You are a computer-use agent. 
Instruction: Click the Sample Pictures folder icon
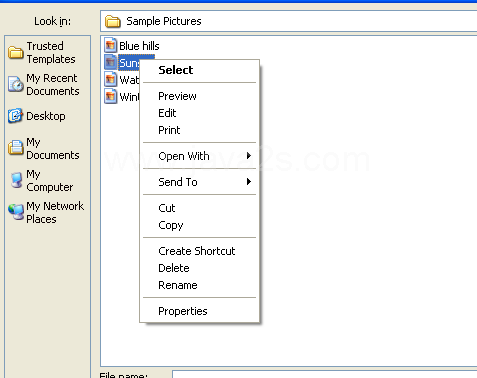point(113,21)
